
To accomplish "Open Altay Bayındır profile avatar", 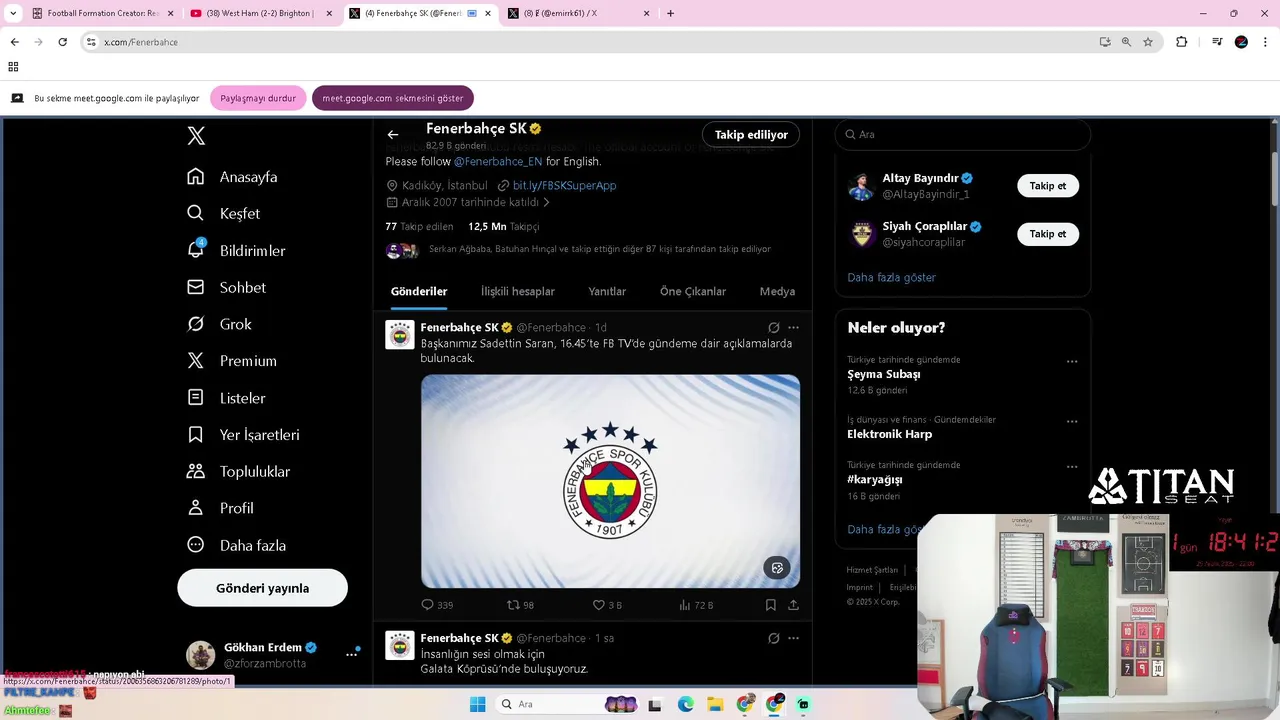I will coord(862,186).
